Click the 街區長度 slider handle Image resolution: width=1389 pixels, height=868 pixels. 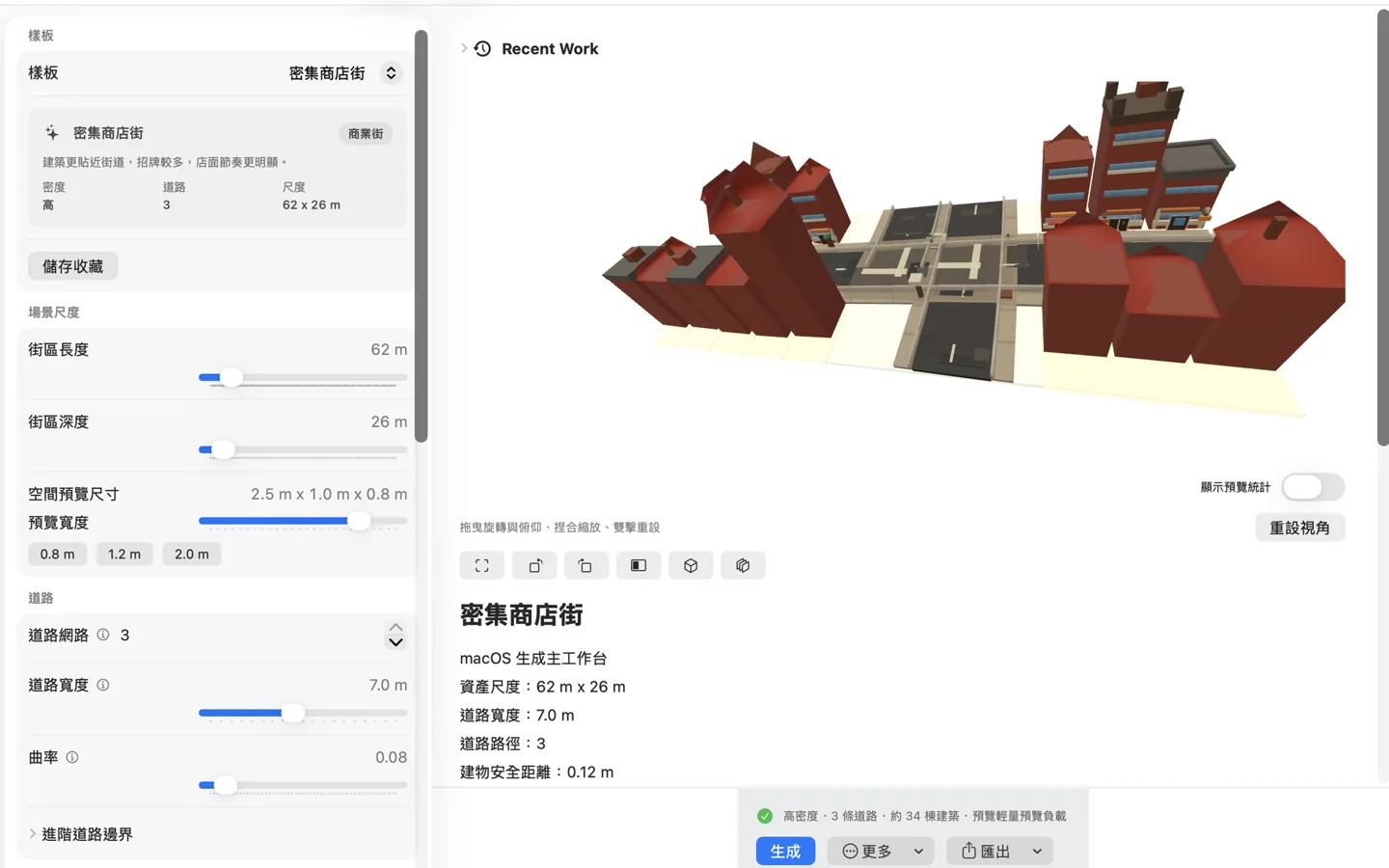[231, 377]
